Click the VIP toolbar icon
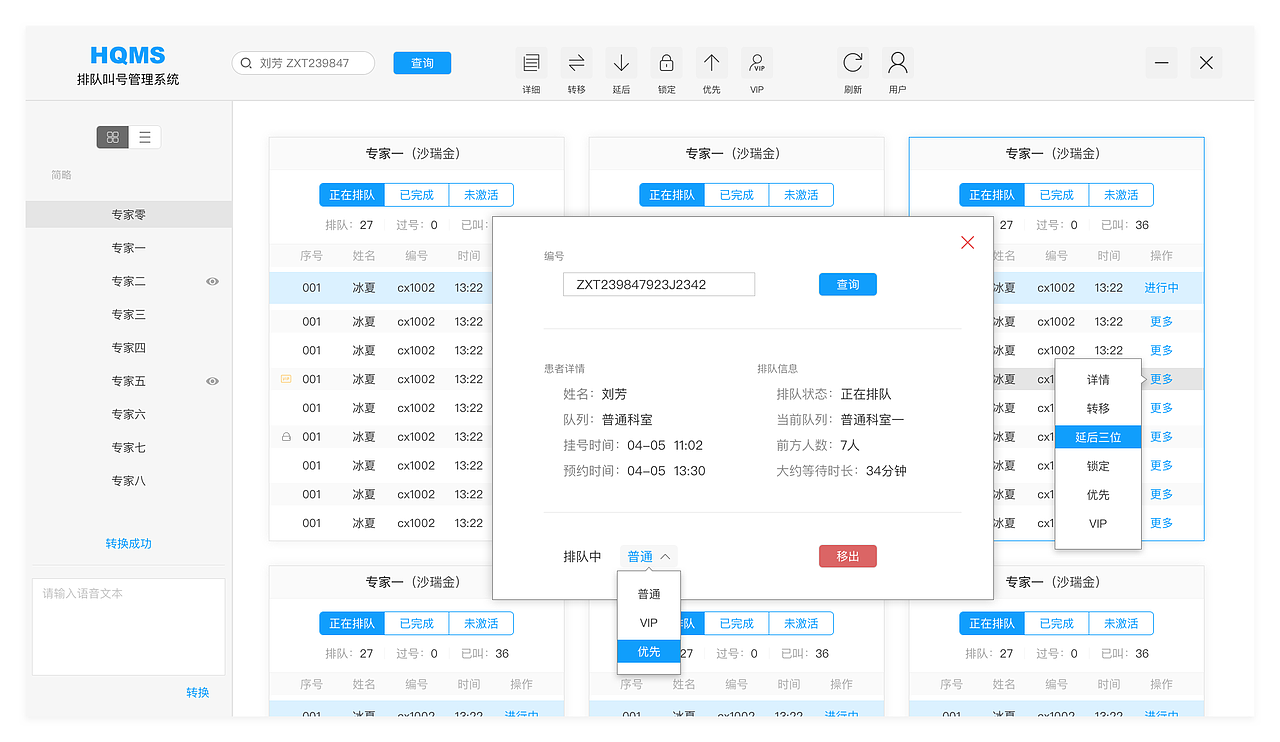The width and height of the screenshot is (1280, 742). pyautogui.click(x=757, y=62)
